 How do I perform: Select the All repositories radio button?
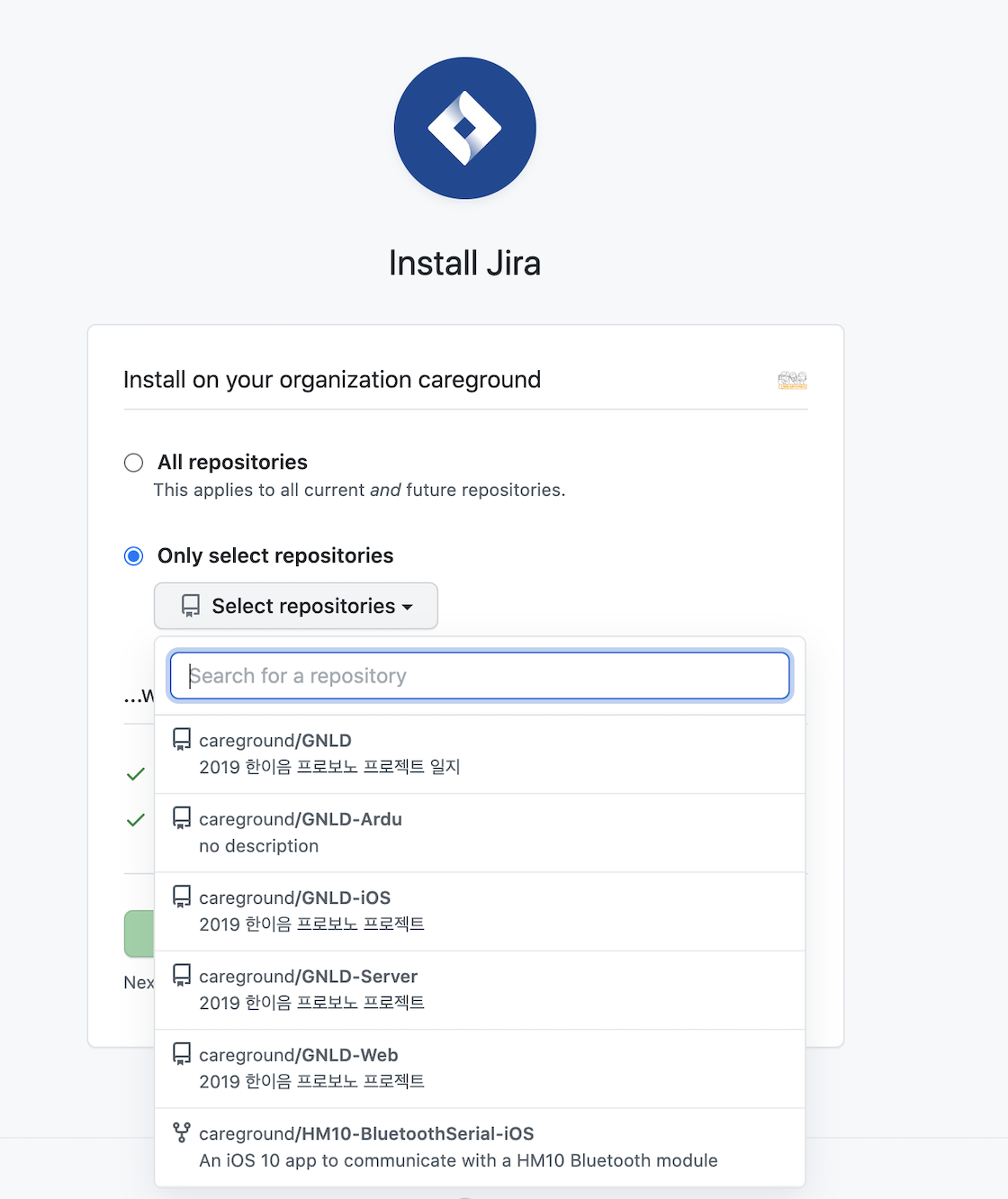pyautogui.click(x=133, y=463)
